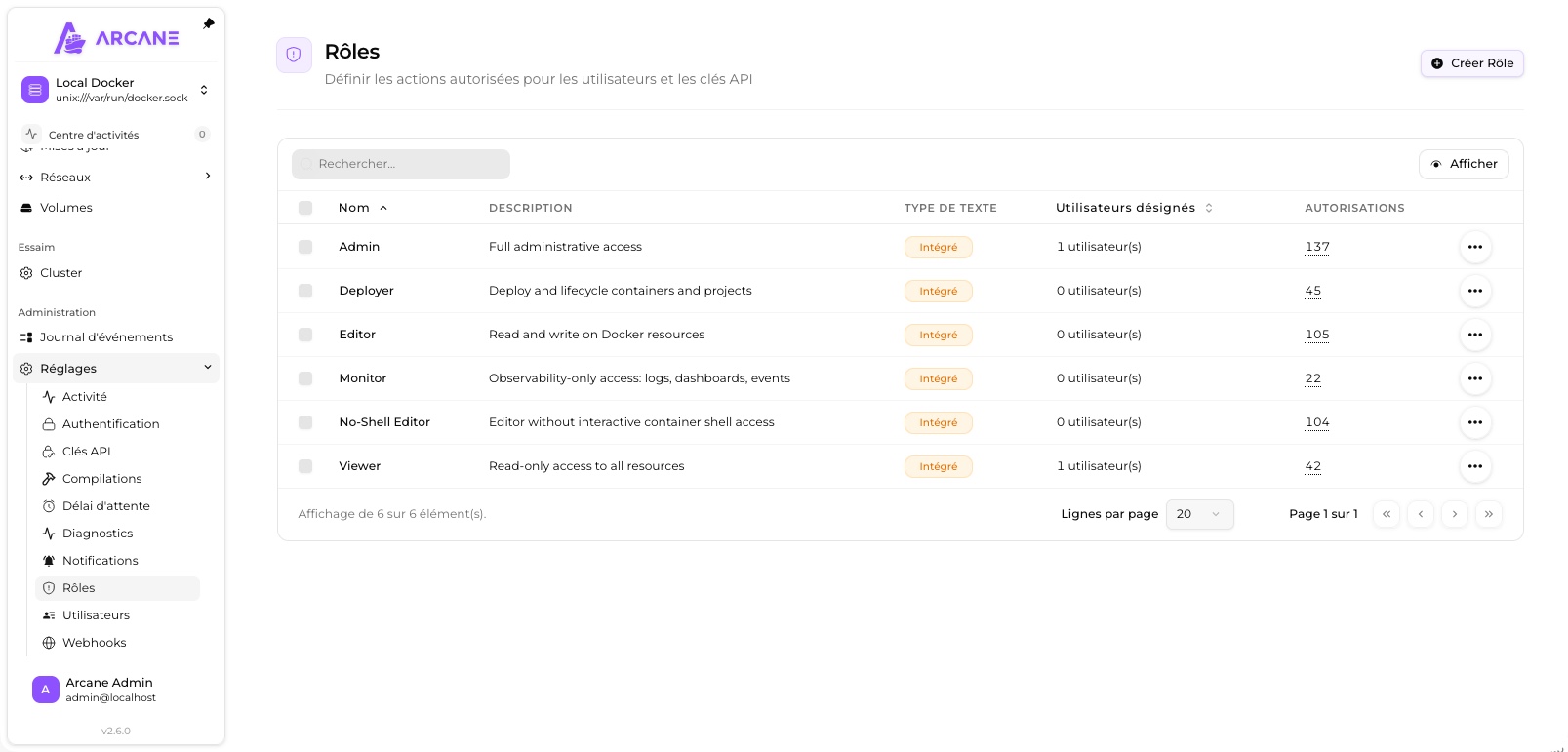
Task: Open actions menu for Admin role
Action: (1474, 247)
